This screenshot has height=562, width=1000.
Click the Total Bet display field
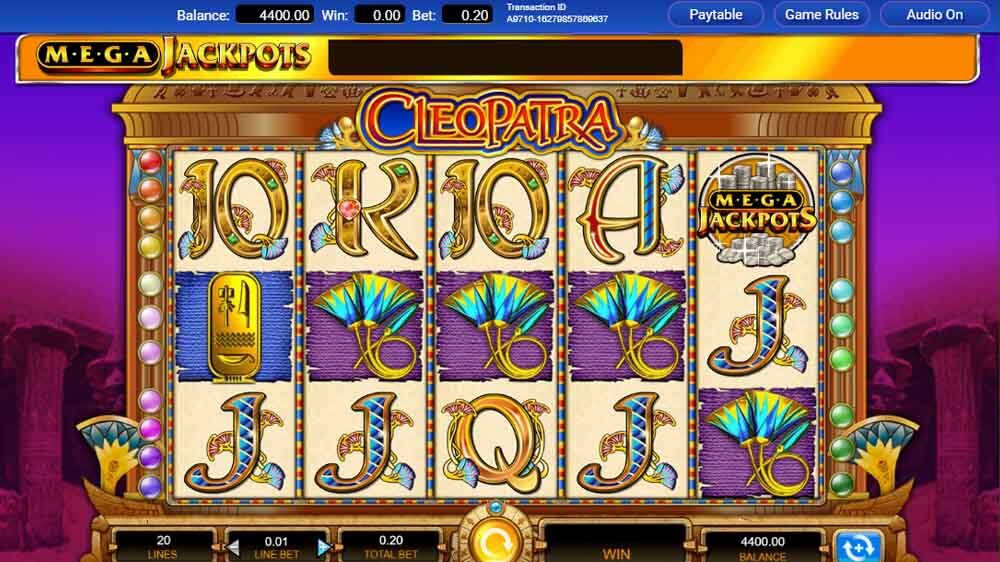point(390,547)
